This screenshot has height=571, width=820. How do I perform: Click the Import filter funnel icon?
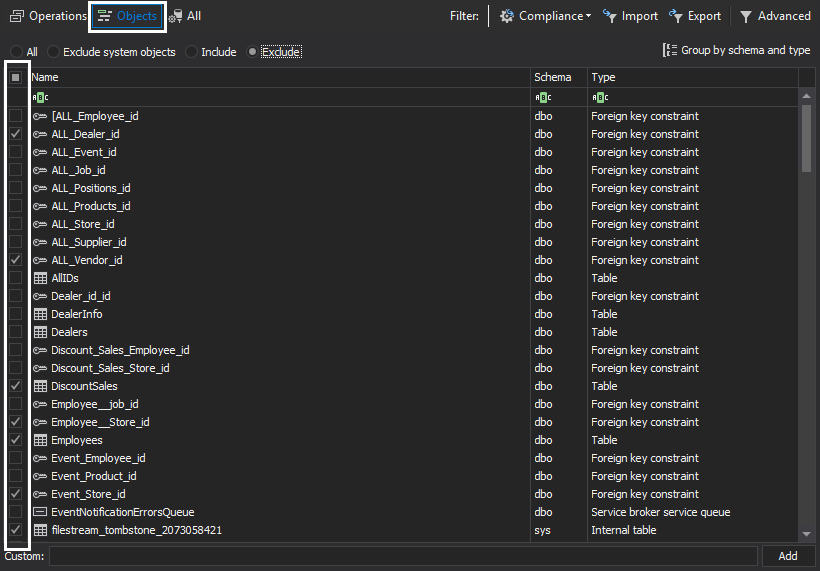[610, 16]
